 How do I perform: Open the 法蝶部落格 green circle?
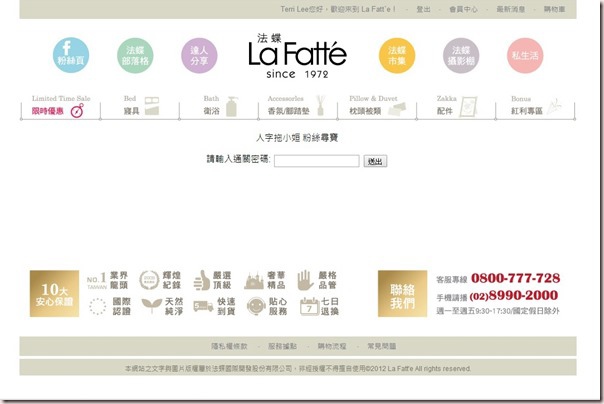[x=135, y=55]
